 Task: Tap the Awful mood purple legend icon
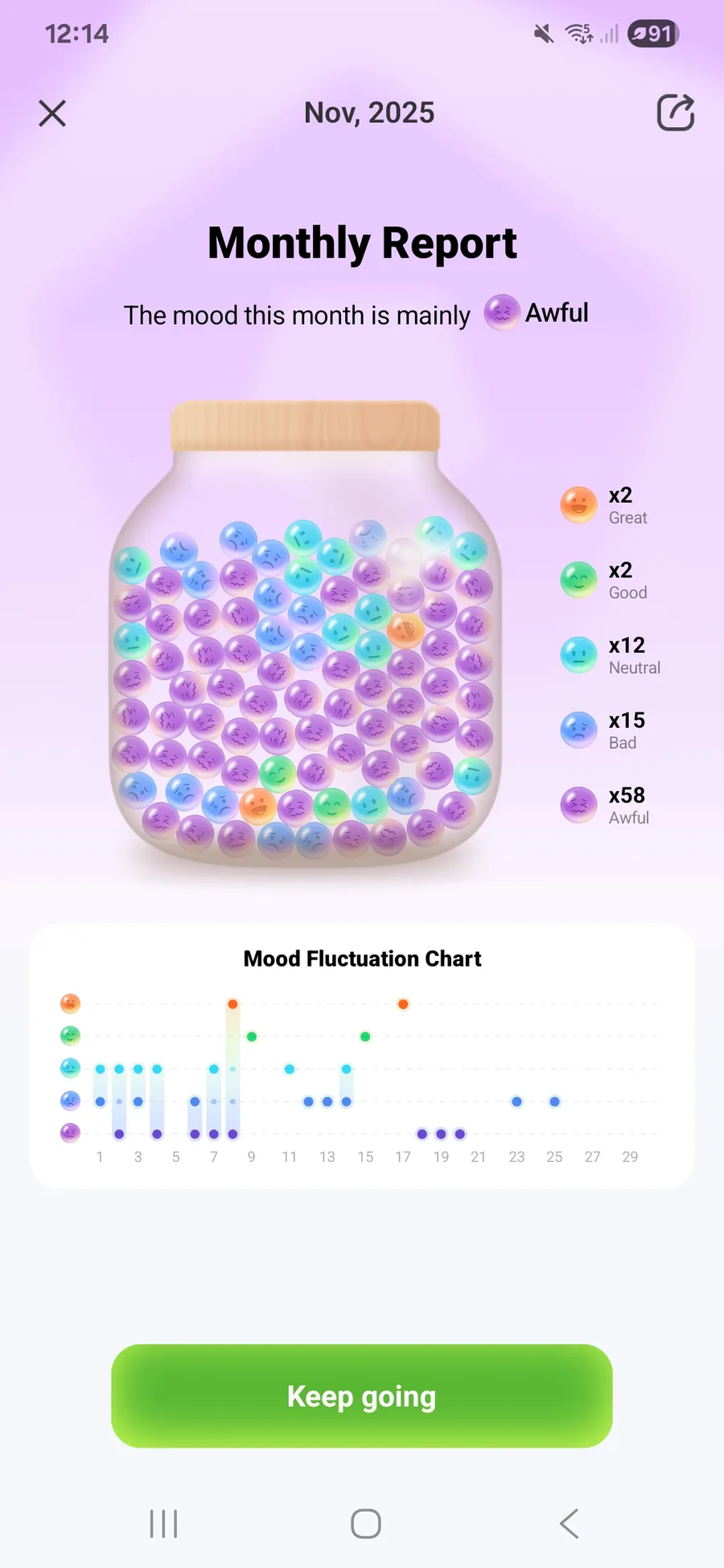click(x=578, y=805)
